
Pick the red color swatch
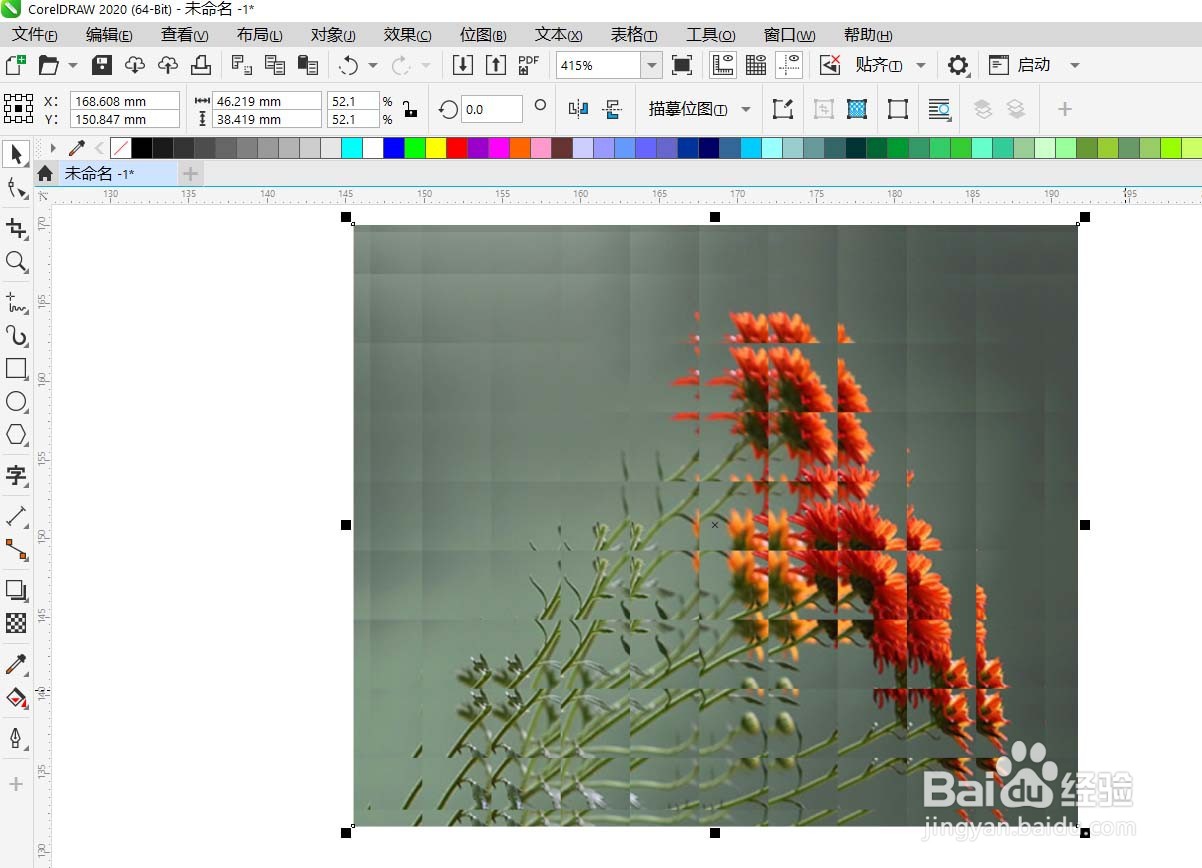point(456,148)
